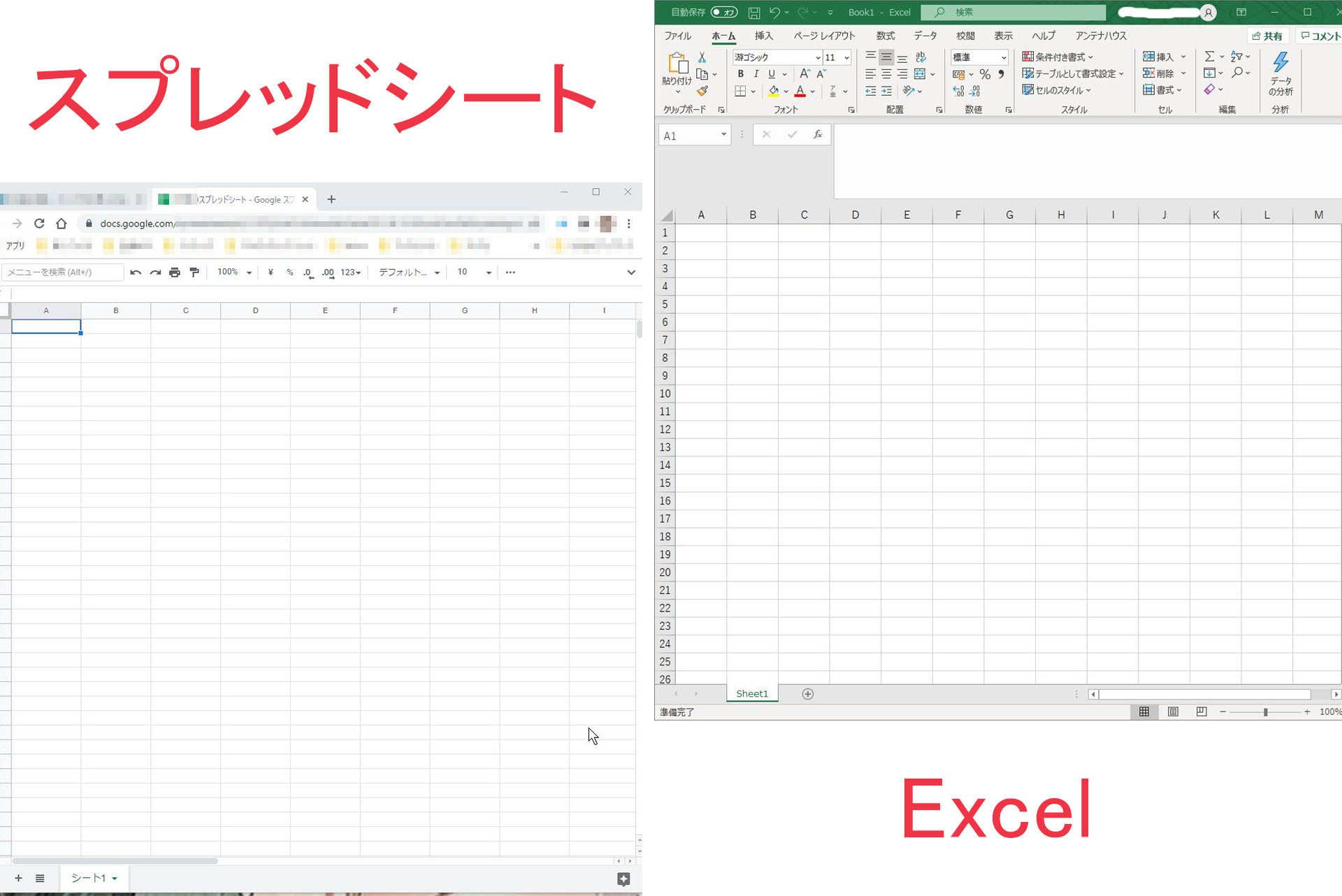The height and width of the screenshot is (896, 1342).
Task: Click the Excel increase decimal places icon
Action: (958, 91)
